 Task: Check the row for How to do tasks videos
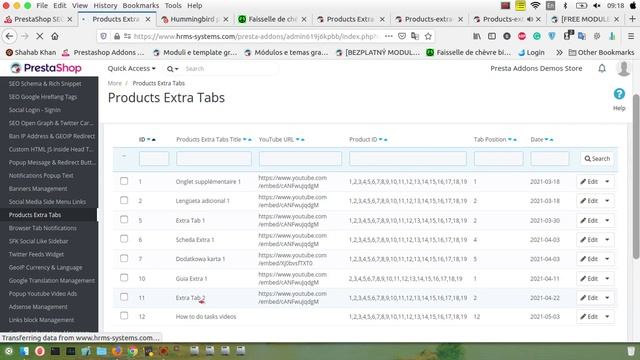(124, 316)
